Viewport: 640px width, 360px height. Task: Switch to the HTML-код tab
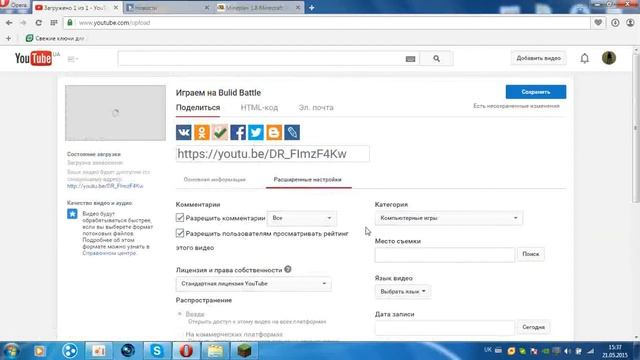pyautogui.click(x=259, y=108)
